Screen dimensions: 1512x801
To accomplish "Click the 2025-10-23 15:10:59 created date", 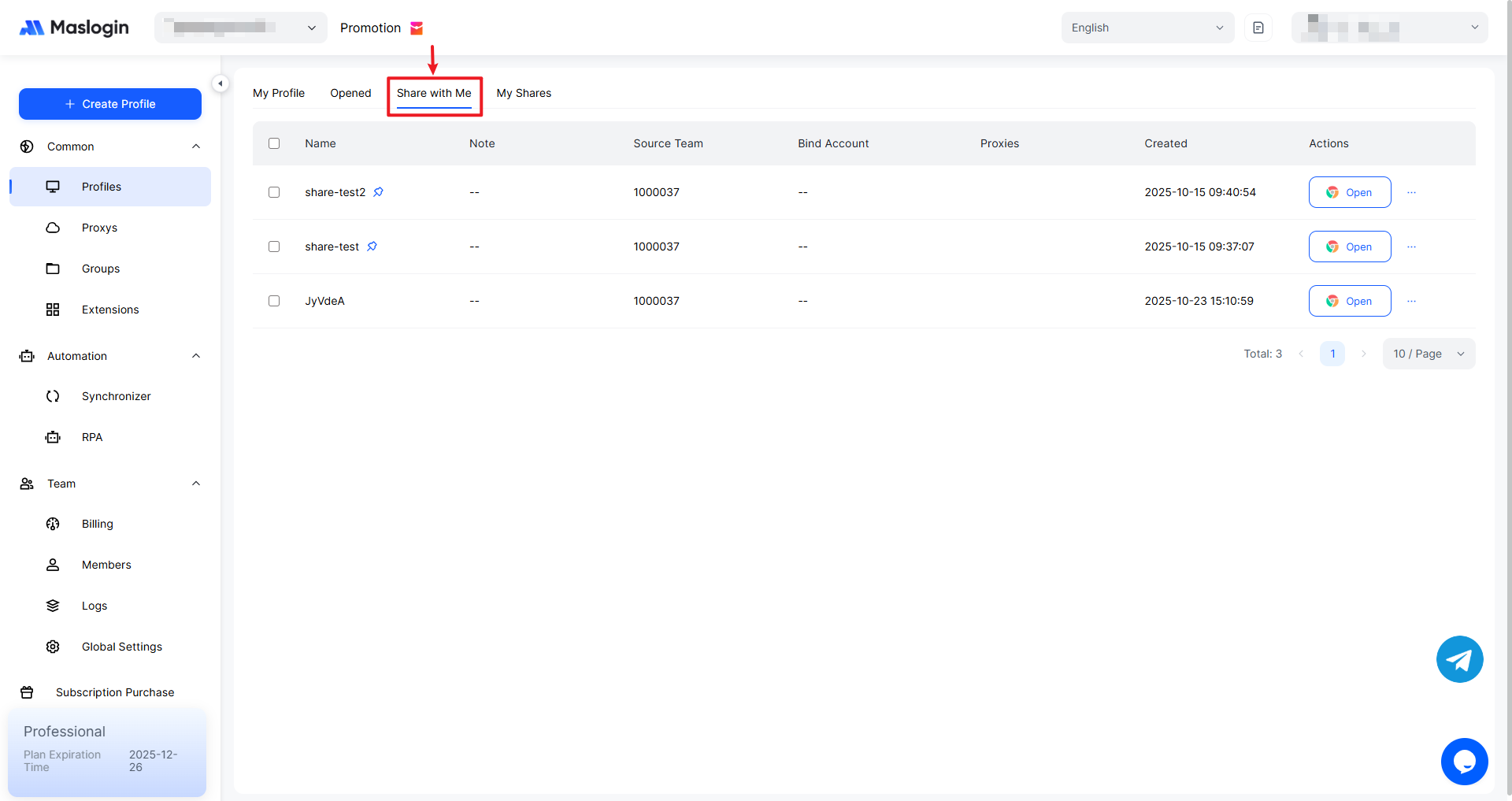I will click(x=1199, y=301).
